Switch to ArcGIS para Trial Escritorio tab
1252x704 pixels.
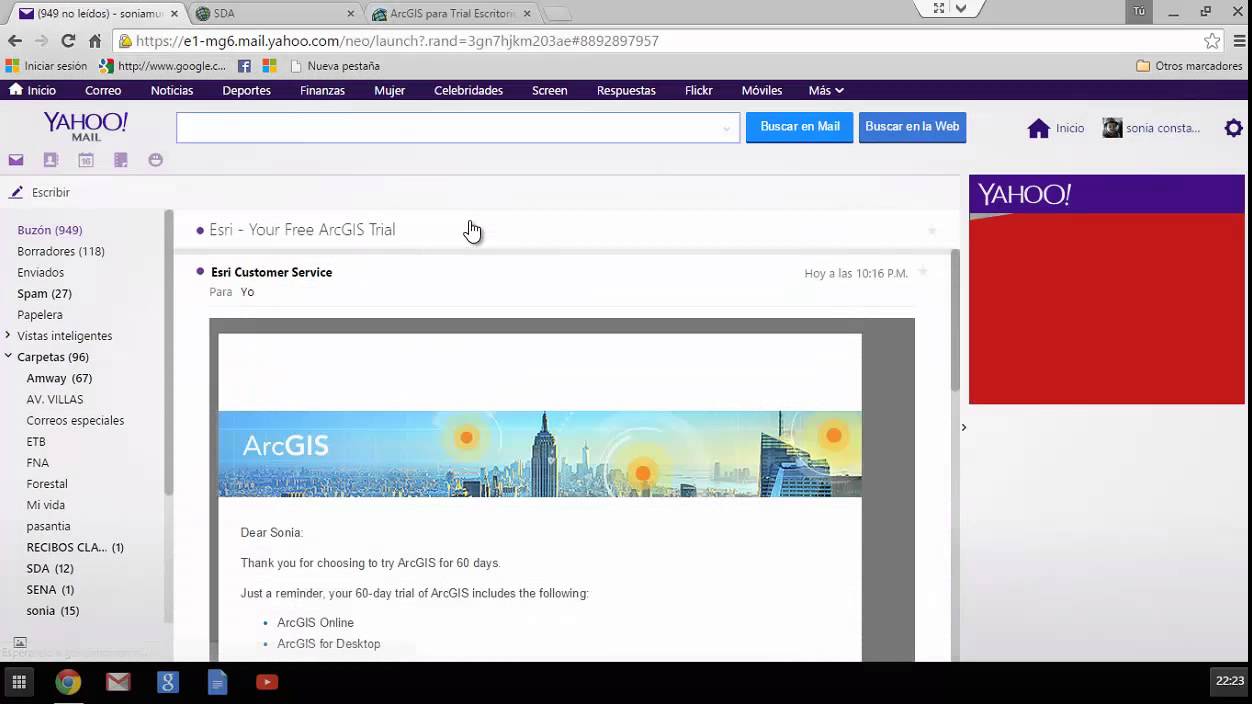pyautogui.click(x=452, y=13)
